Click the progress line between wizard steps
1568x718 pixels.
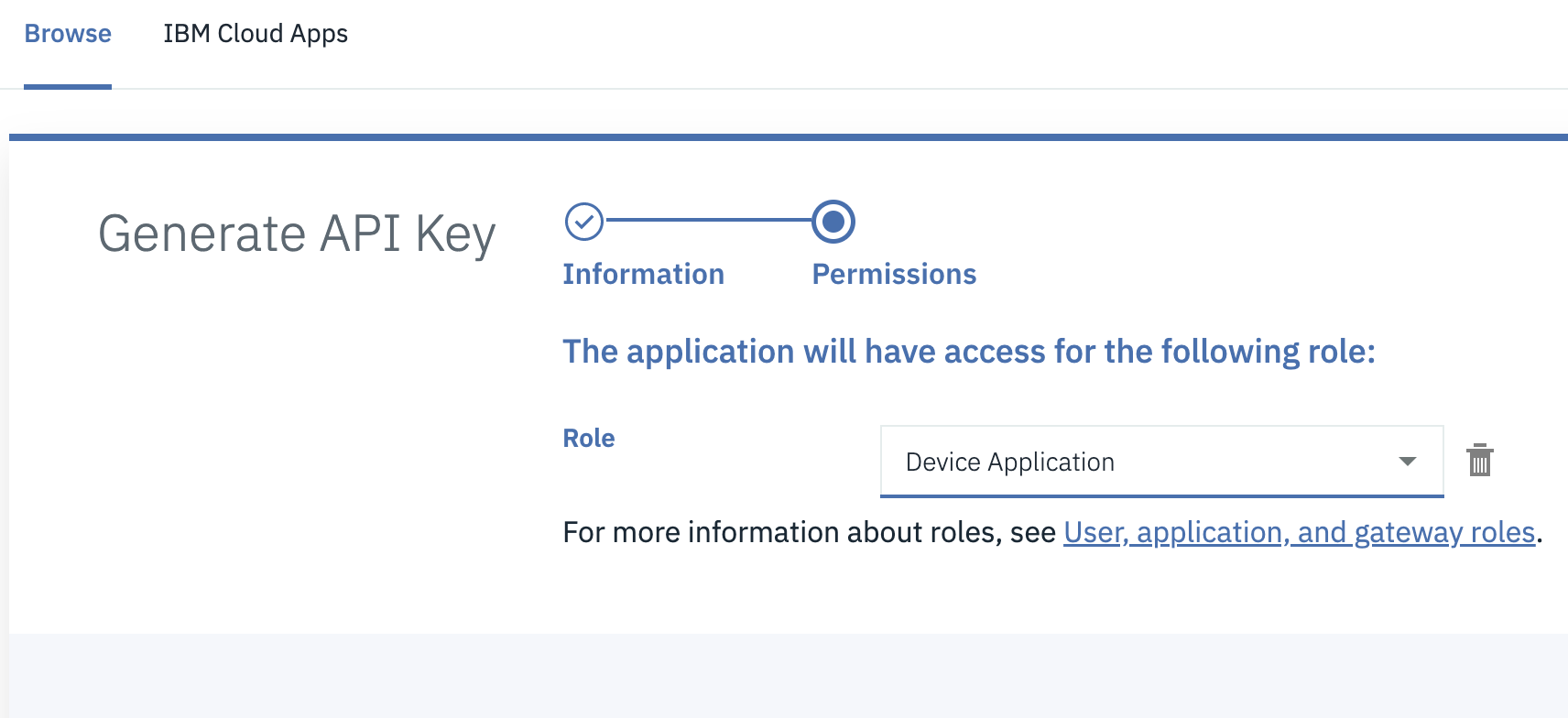click(x=707, y=221)
